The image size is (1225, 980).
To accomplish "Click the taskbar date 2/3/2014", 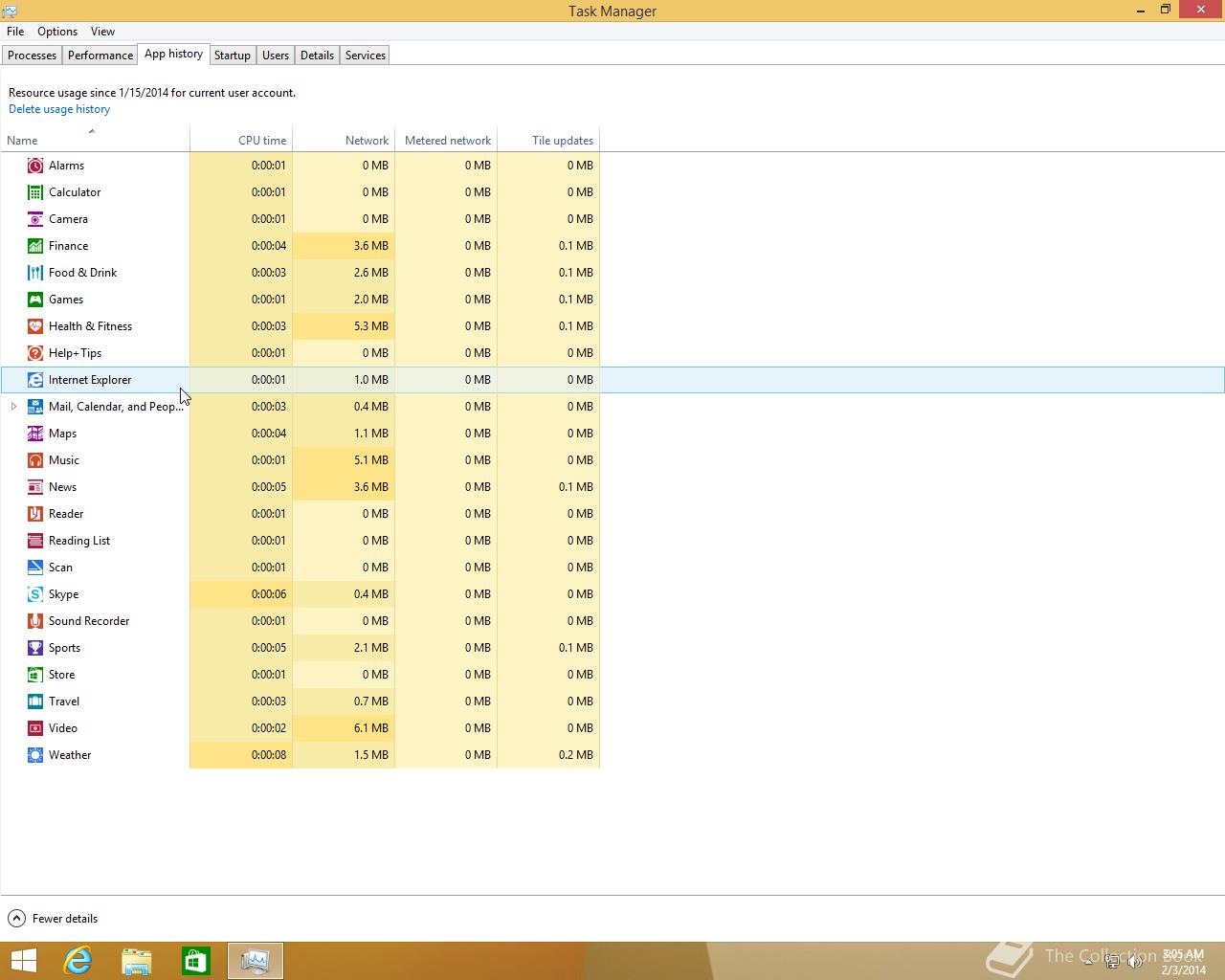I will point(1184,969).
